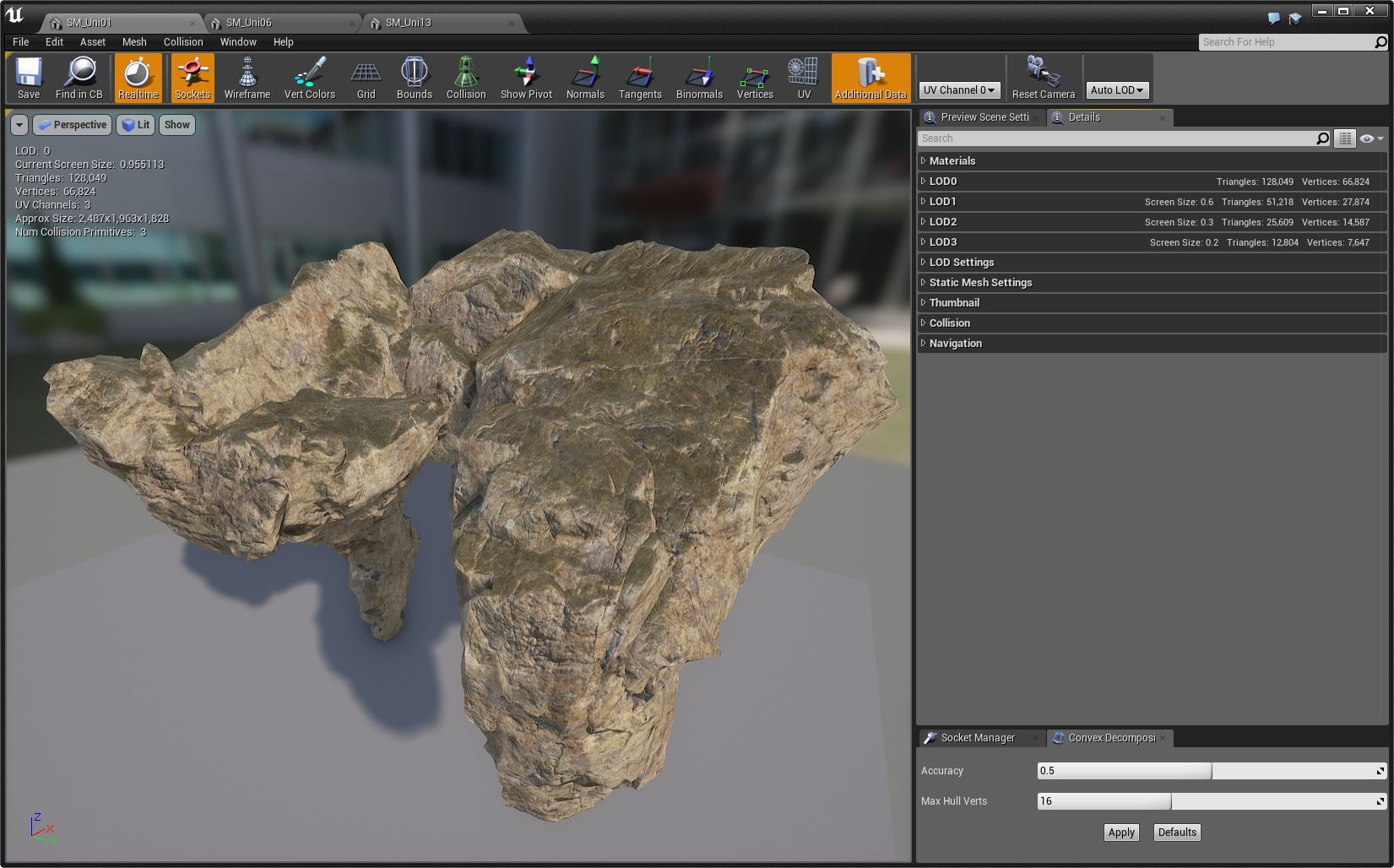Viewport: 1394px width, 868px height.
Task: Show the mesh Bounds
Action: tap(414, 78)
